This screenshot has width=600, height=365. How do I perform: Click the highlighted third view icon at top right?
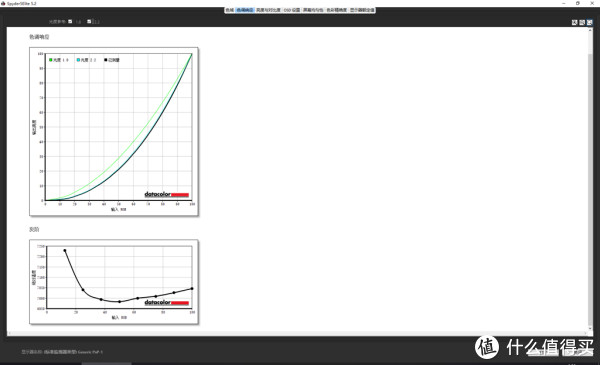[590, 23]
